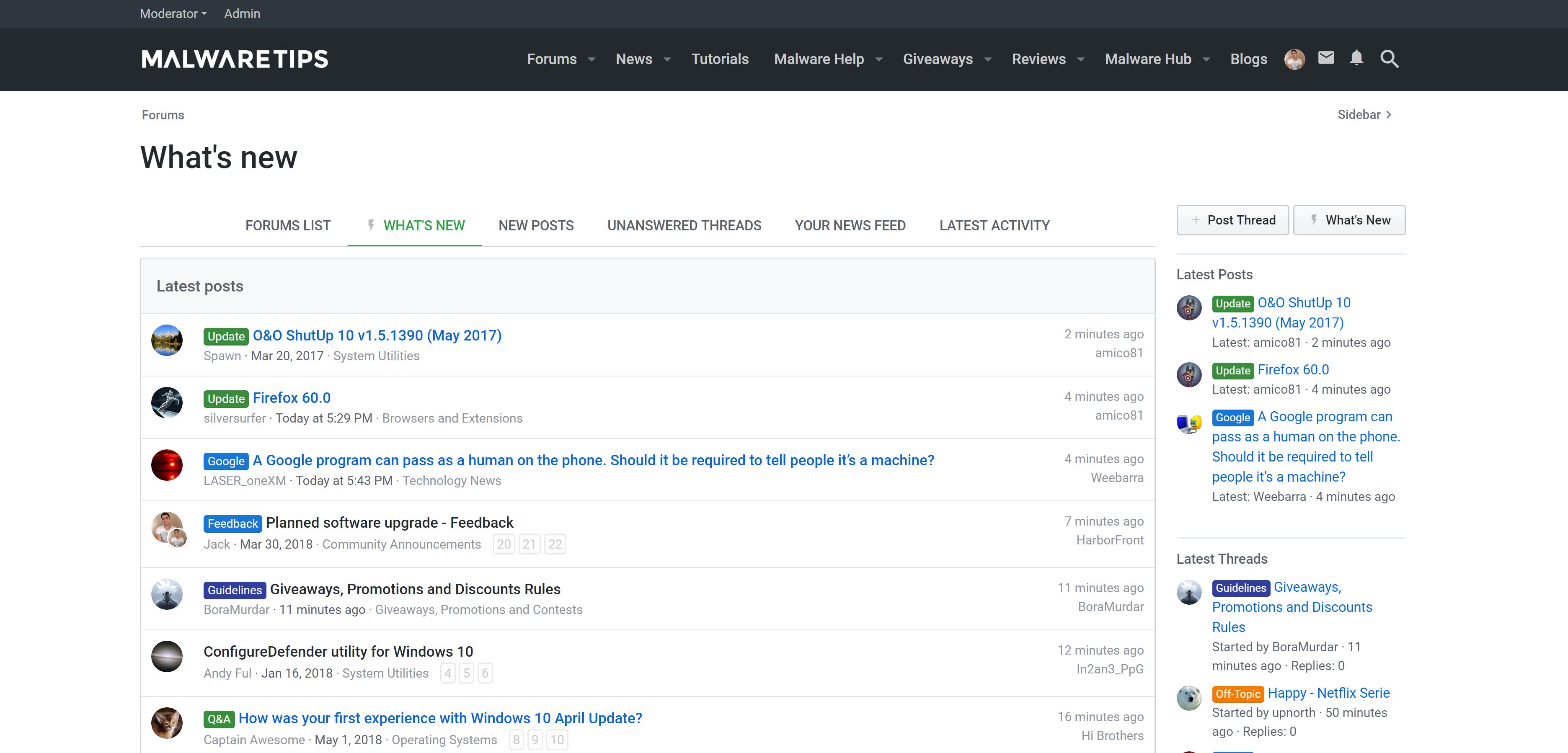
Task: Open the alerts bell icon
Action: point(1356,58)
